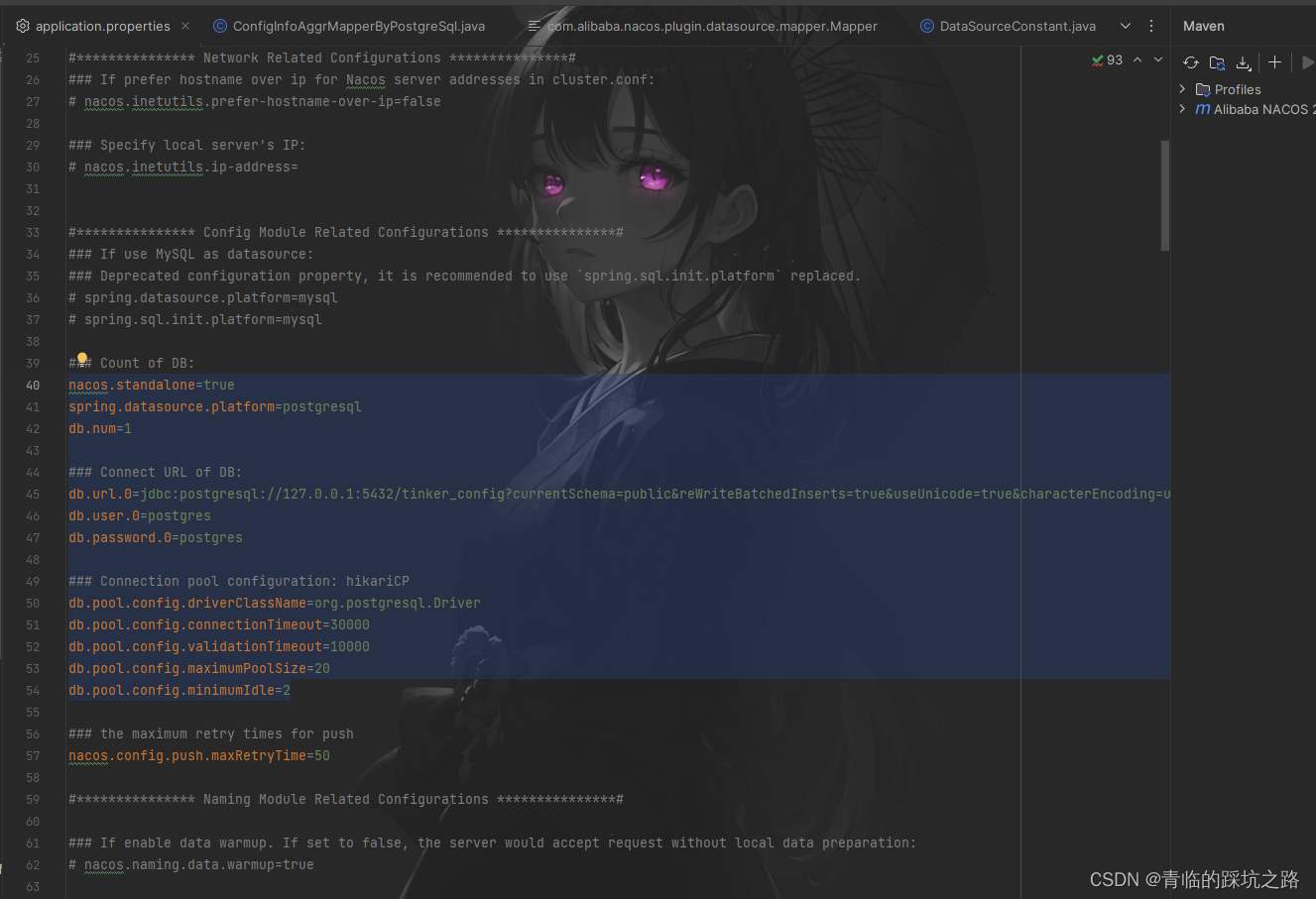
Task: Open ConfigInfoAggrMapperByPostgreSql.java tab
Action: (348, 26)
